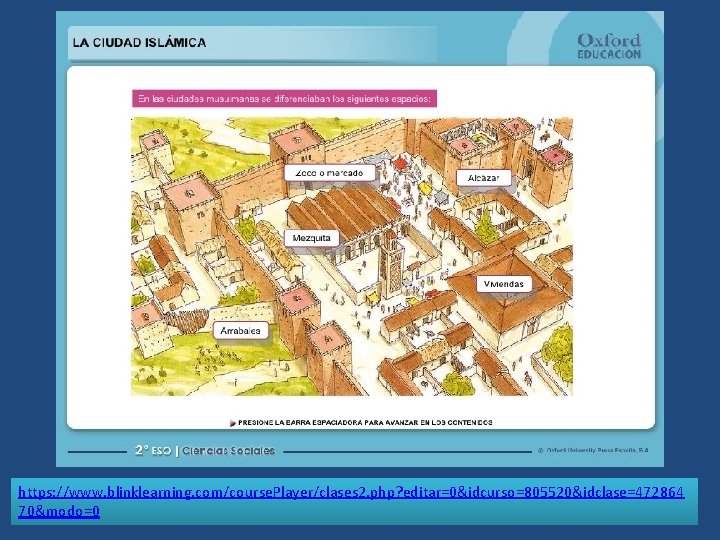
Task: Click the Islamic city illustration
Action: click(352, 257)
